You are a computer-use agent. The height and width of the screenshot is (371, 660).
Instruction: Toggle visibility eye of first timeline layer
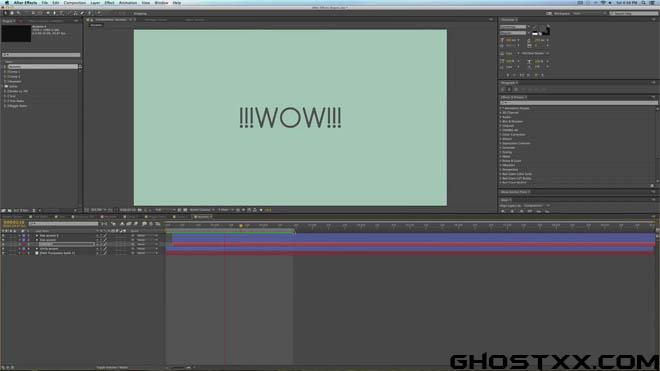3,235
